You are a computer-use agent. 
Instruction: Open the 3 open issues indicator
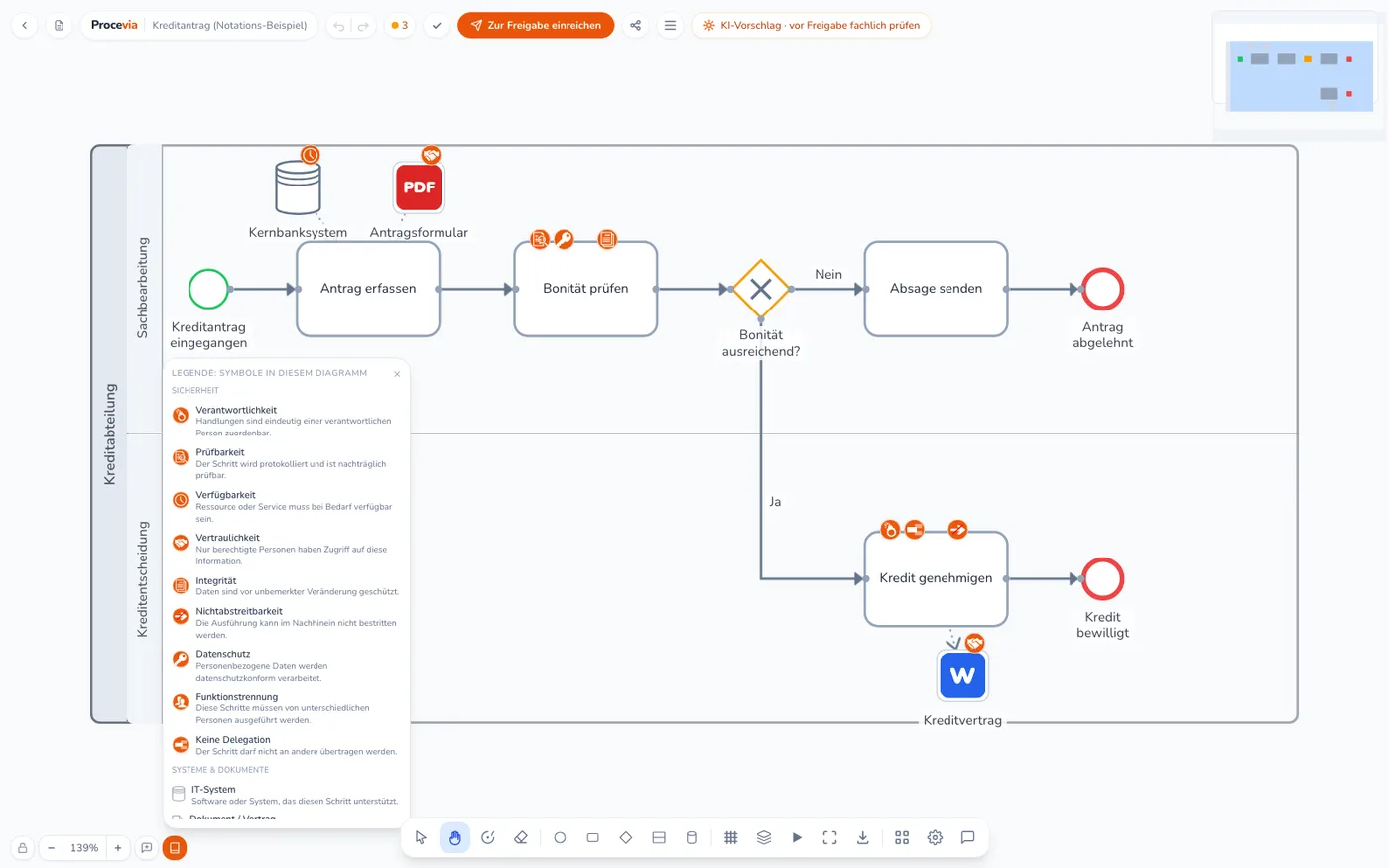(399, 25)
